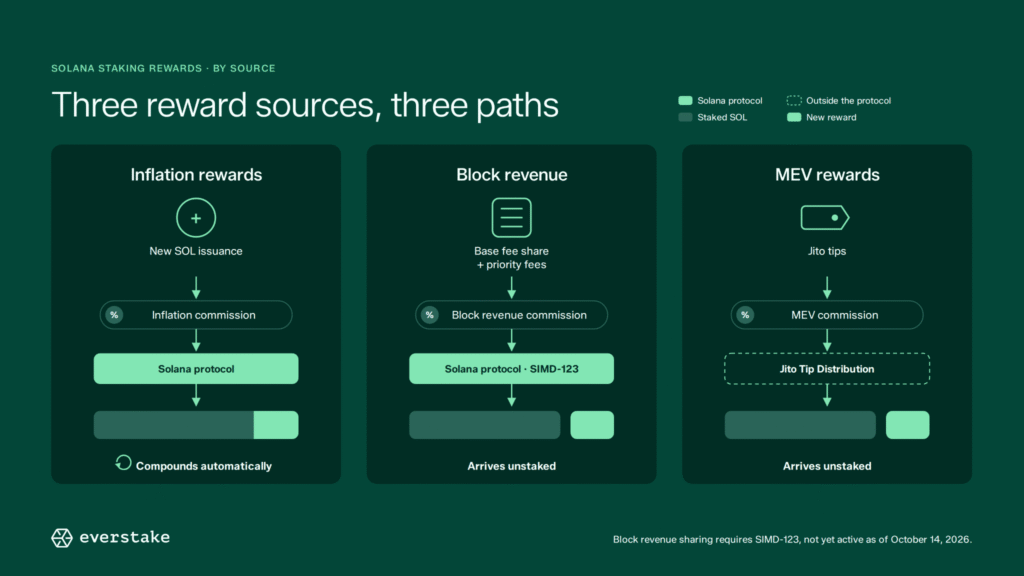Viewport: 1024px width, 576px height.
Task: Click the Everstake hexagon logo icon
Action: [62, 537]
